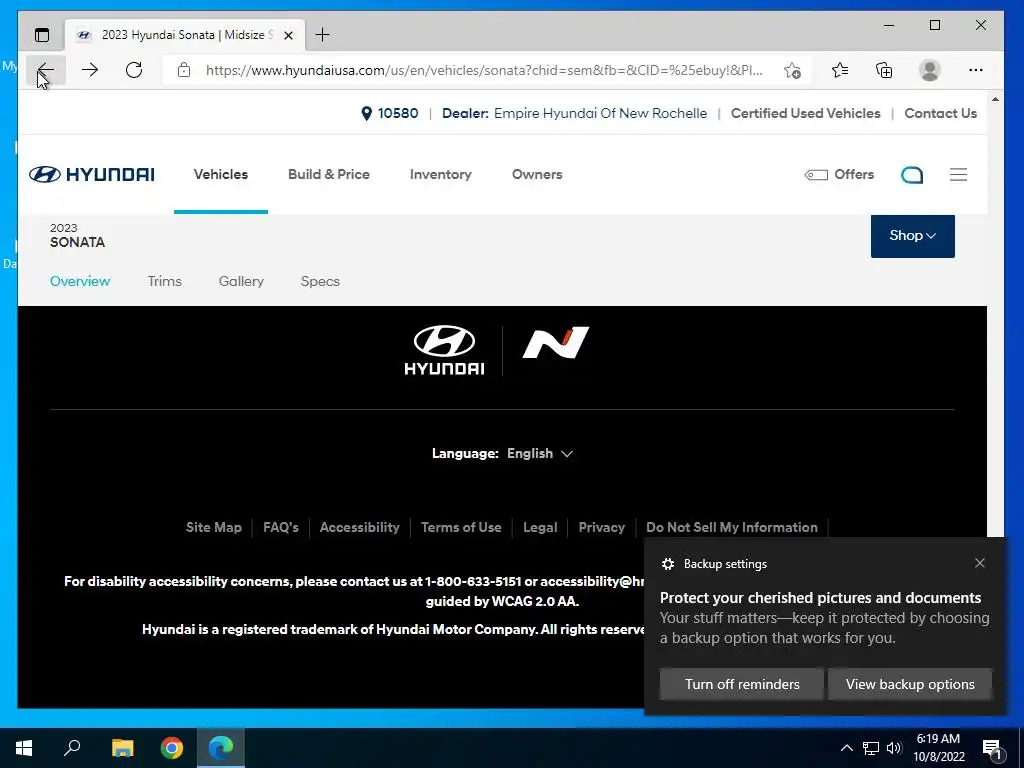Viewport: 1024px width, 768px height.
Task: Open the Favorites list icon
Action: tap(840, 70)
